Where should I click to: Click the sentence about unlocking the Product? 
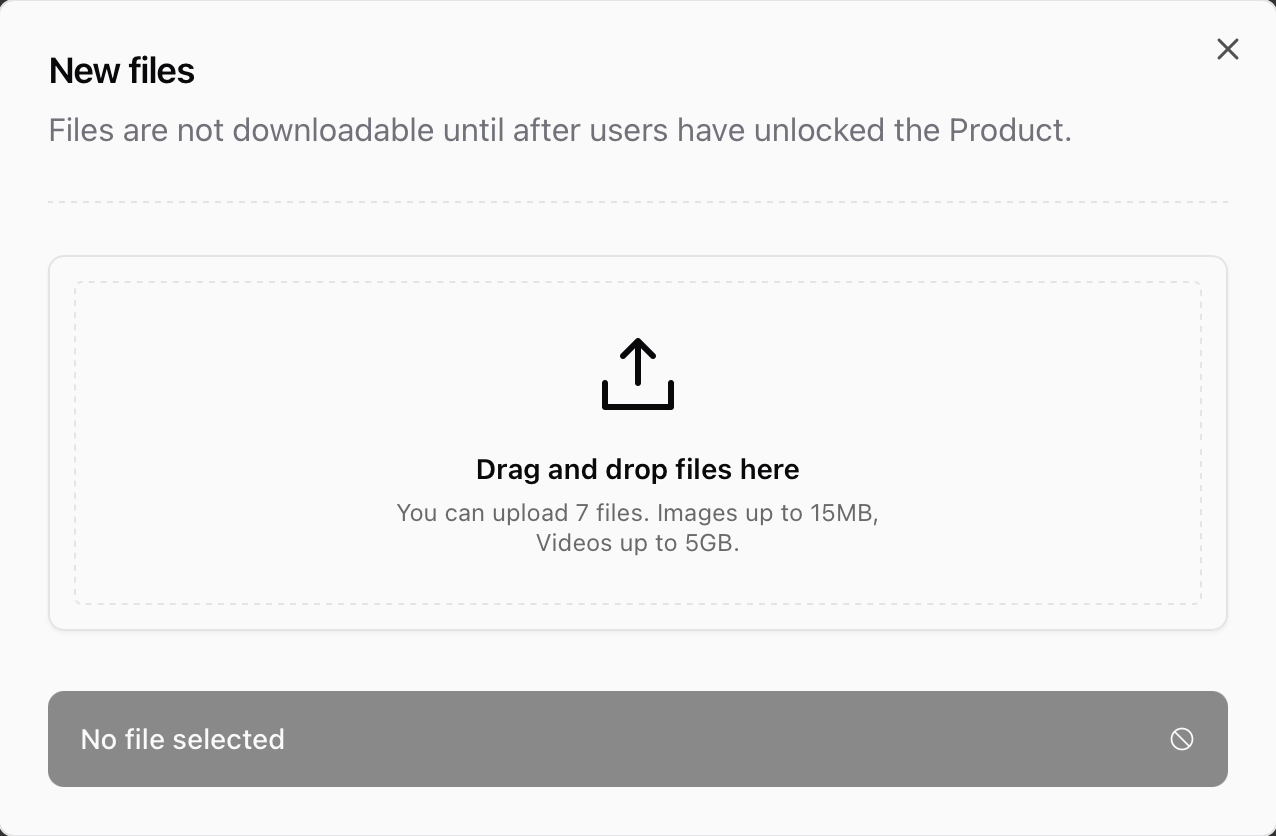(560, 130)
